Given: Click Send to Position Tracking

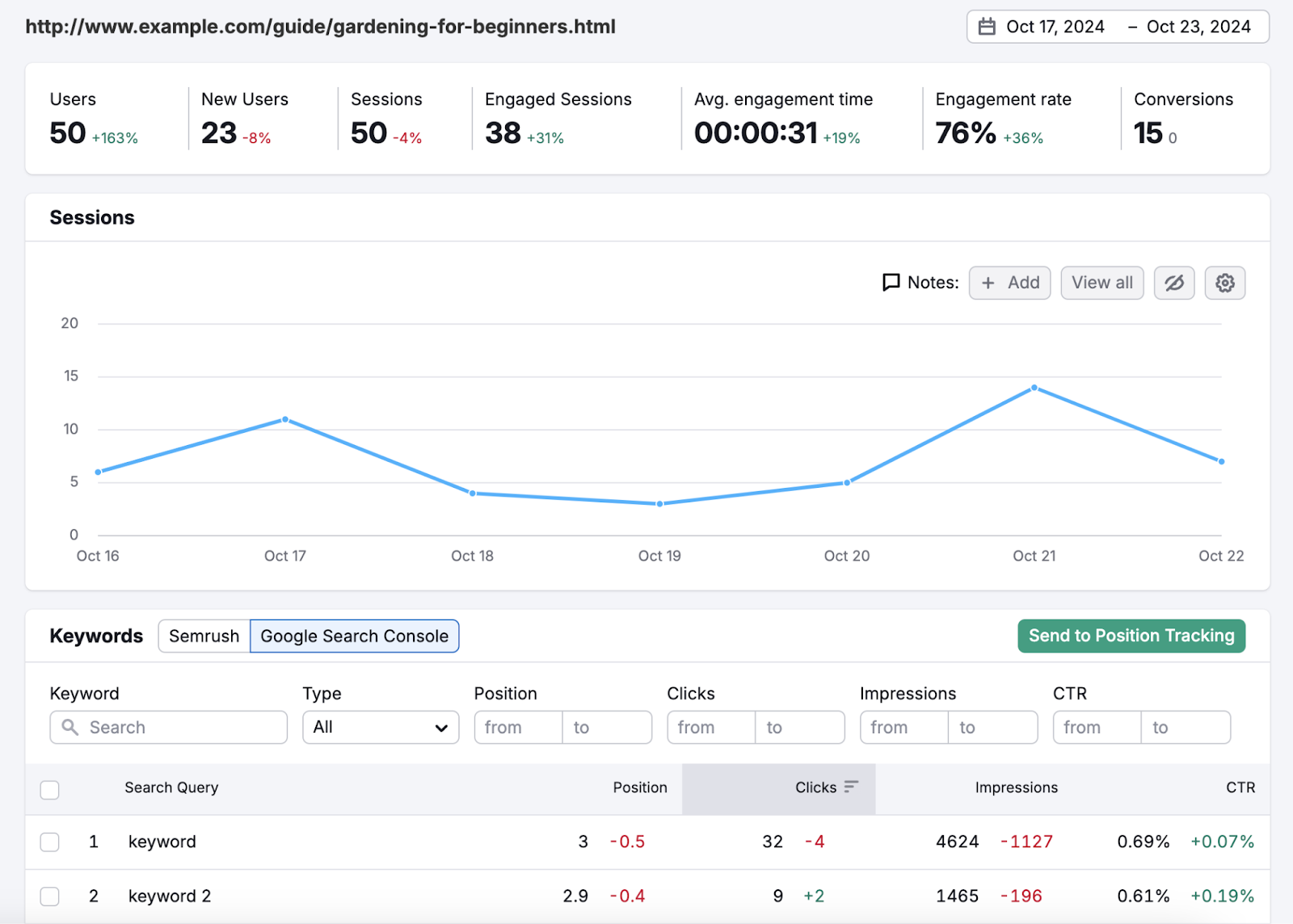Looking at the screenshot, I should click(x=1131, y=636).
